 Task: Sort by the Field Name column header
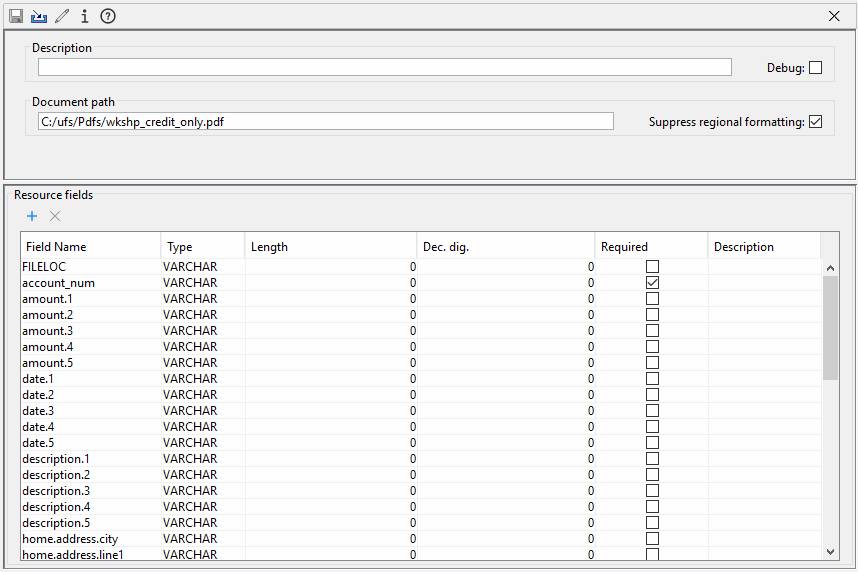(90, 246)
